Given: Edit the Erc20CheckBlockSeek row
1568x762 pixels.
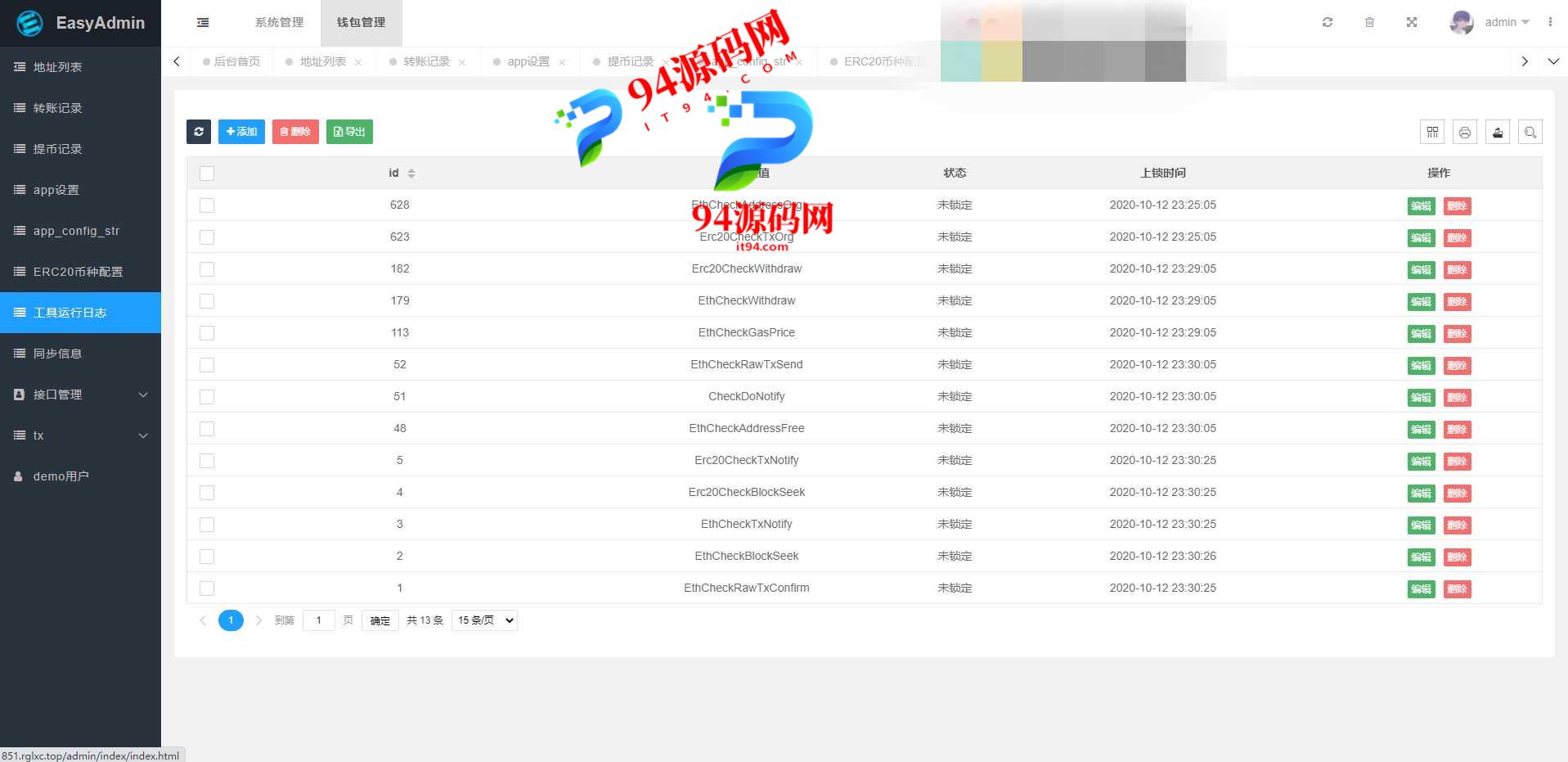Looking at the screenshot, I should pyautogui.click(x=1422, y=493).
